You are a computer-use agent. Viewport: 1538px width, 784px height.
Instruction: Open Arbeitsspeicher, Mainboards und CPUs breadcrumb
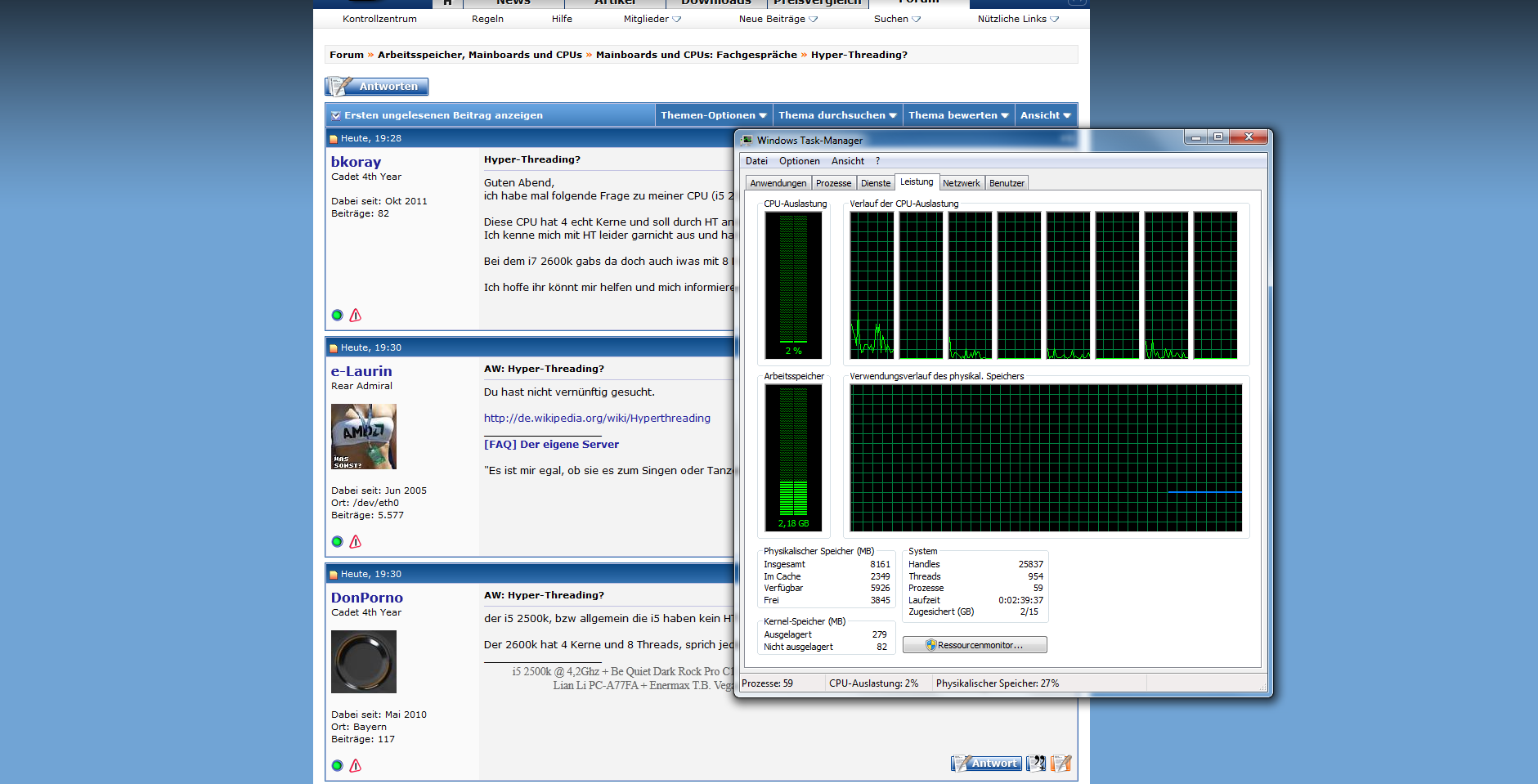click(x=480, y=55)
